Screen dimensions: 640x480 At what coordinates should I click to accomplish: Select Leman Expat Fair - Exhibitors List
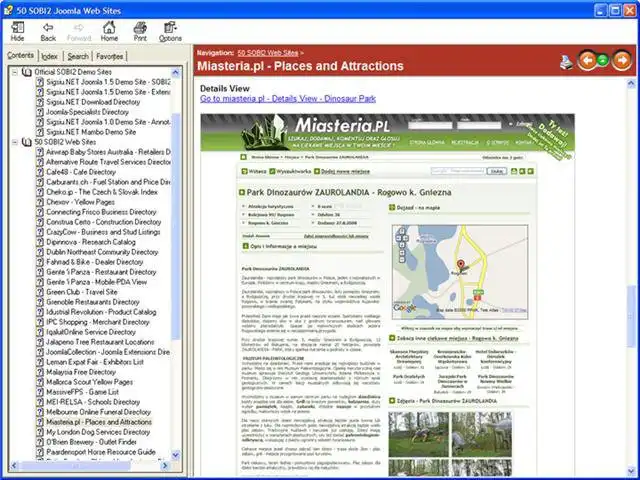click(x=95, y=362)
